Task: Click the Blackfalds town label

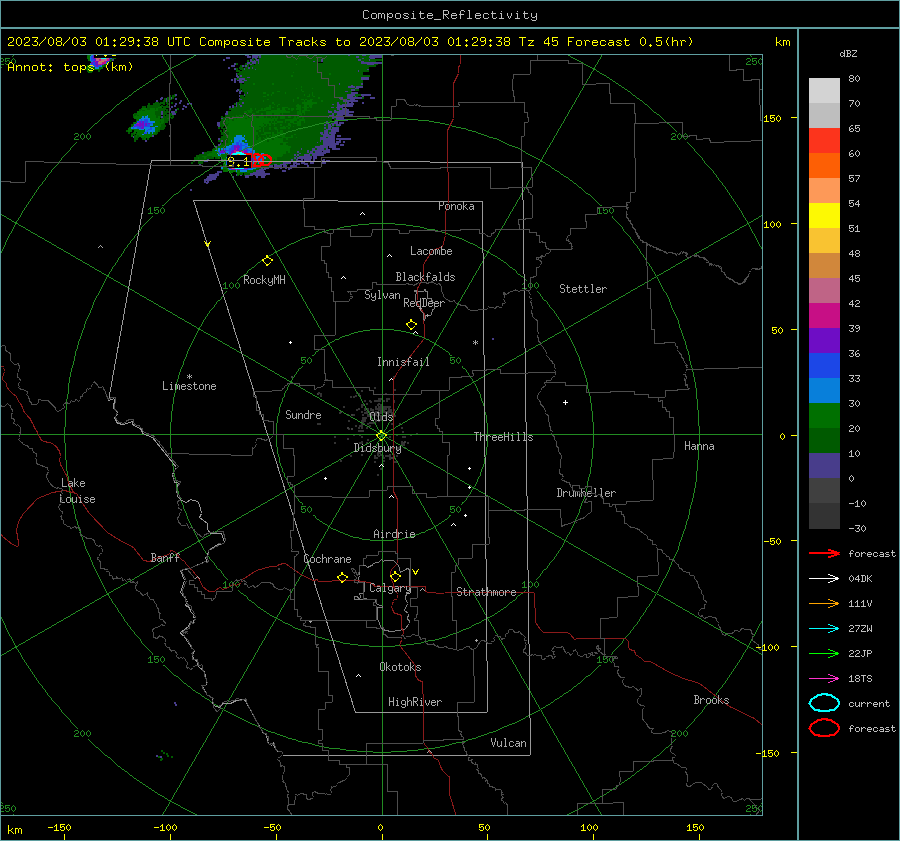Action: click(425, 277)
